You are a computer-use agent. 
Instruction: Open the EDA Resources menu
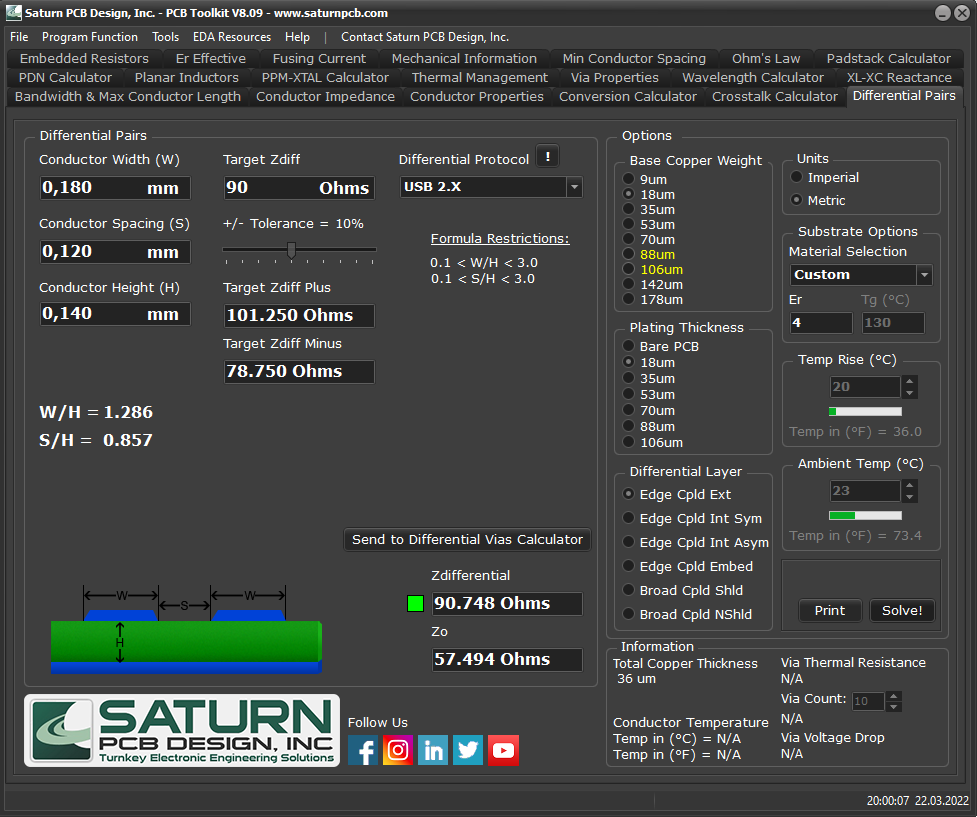[x=232, y=37]
